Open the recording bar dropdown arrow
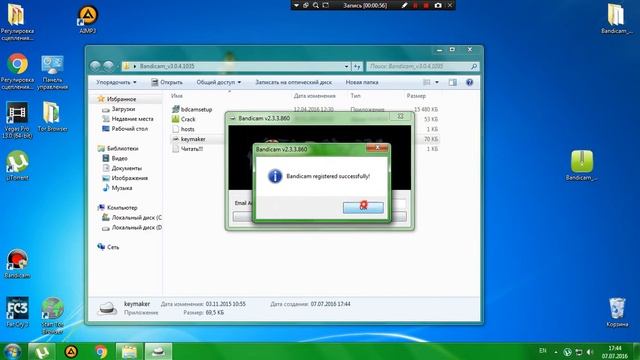This screenshot has height=360, width=640. coord(296,5)
